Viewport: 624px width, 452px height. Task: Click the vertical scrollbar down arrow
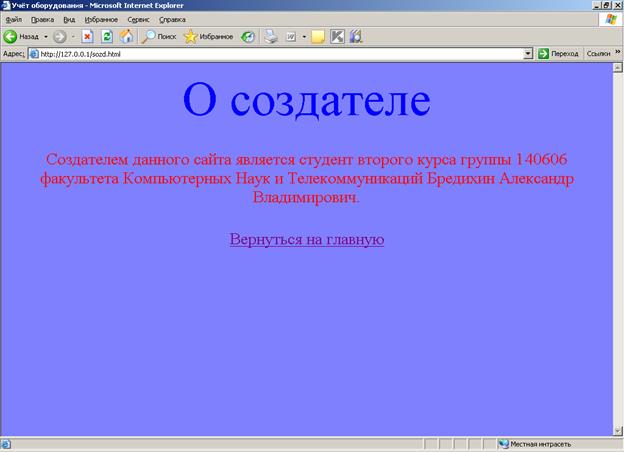pos(618,431)
